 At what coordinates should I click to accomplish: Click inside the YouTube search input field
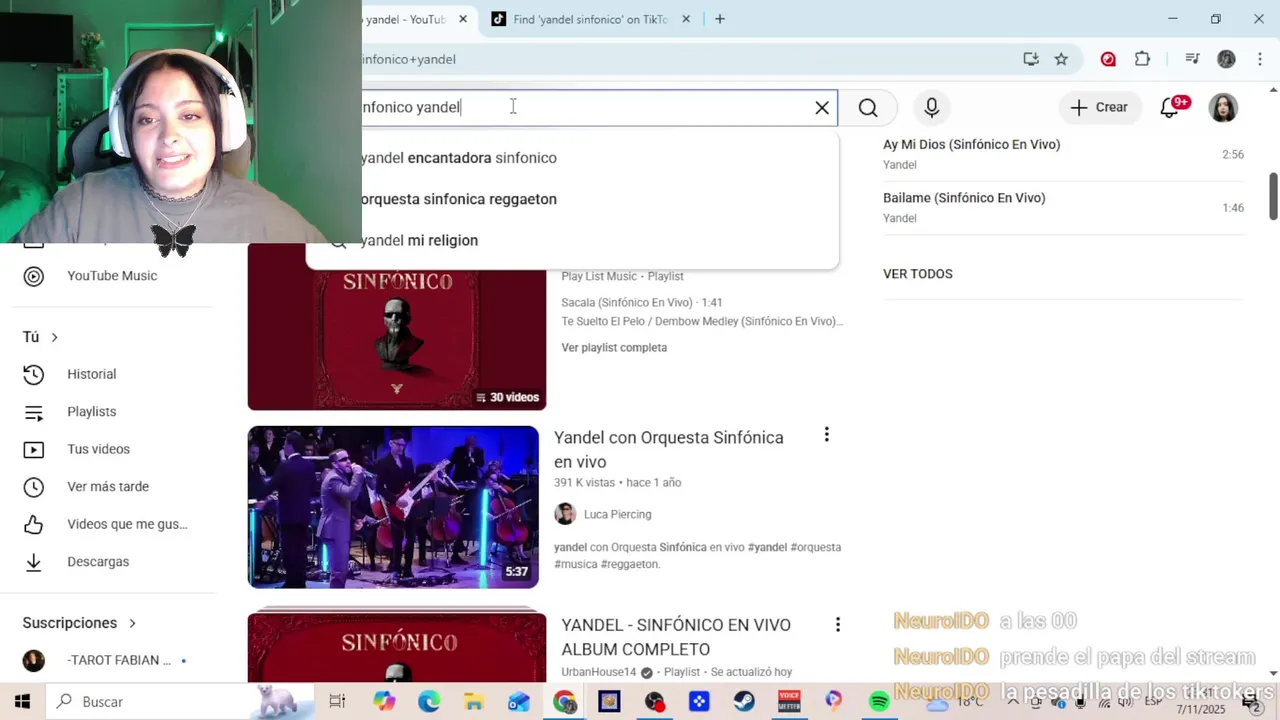tap(585, 108)
